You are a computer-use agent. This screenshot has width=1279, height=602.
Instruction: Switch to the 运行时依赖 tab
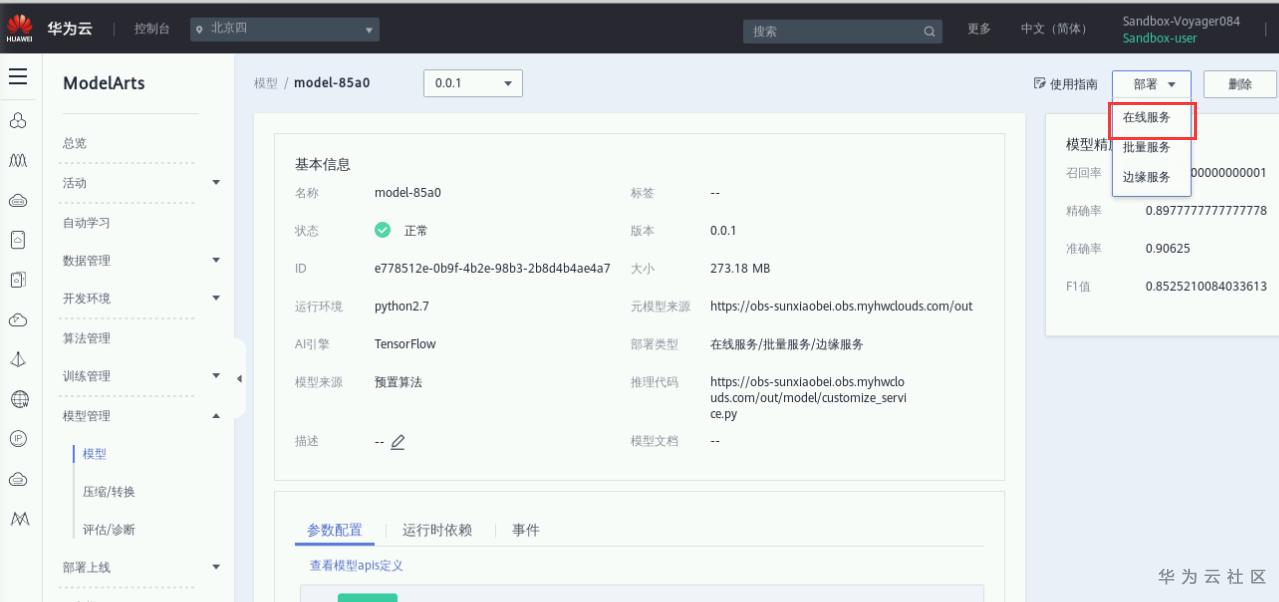(x=437, y=530)
